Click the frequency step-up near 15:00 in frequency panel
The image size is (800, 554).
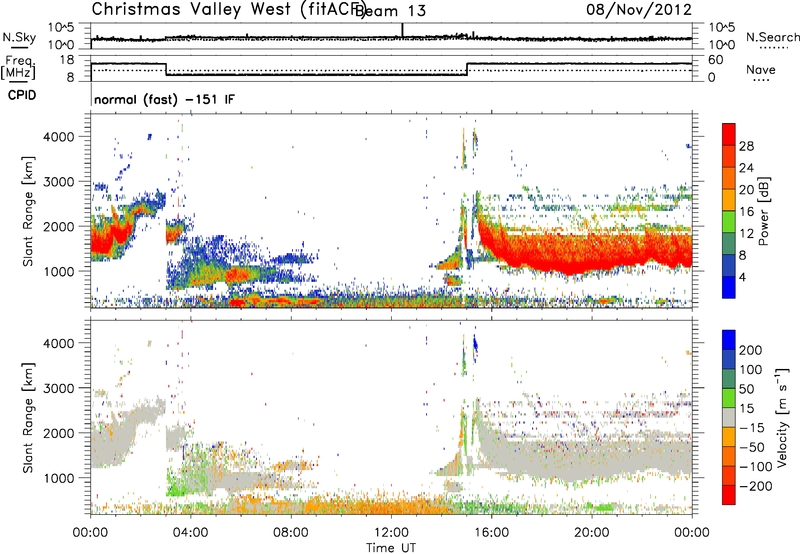tap(467, 69)
